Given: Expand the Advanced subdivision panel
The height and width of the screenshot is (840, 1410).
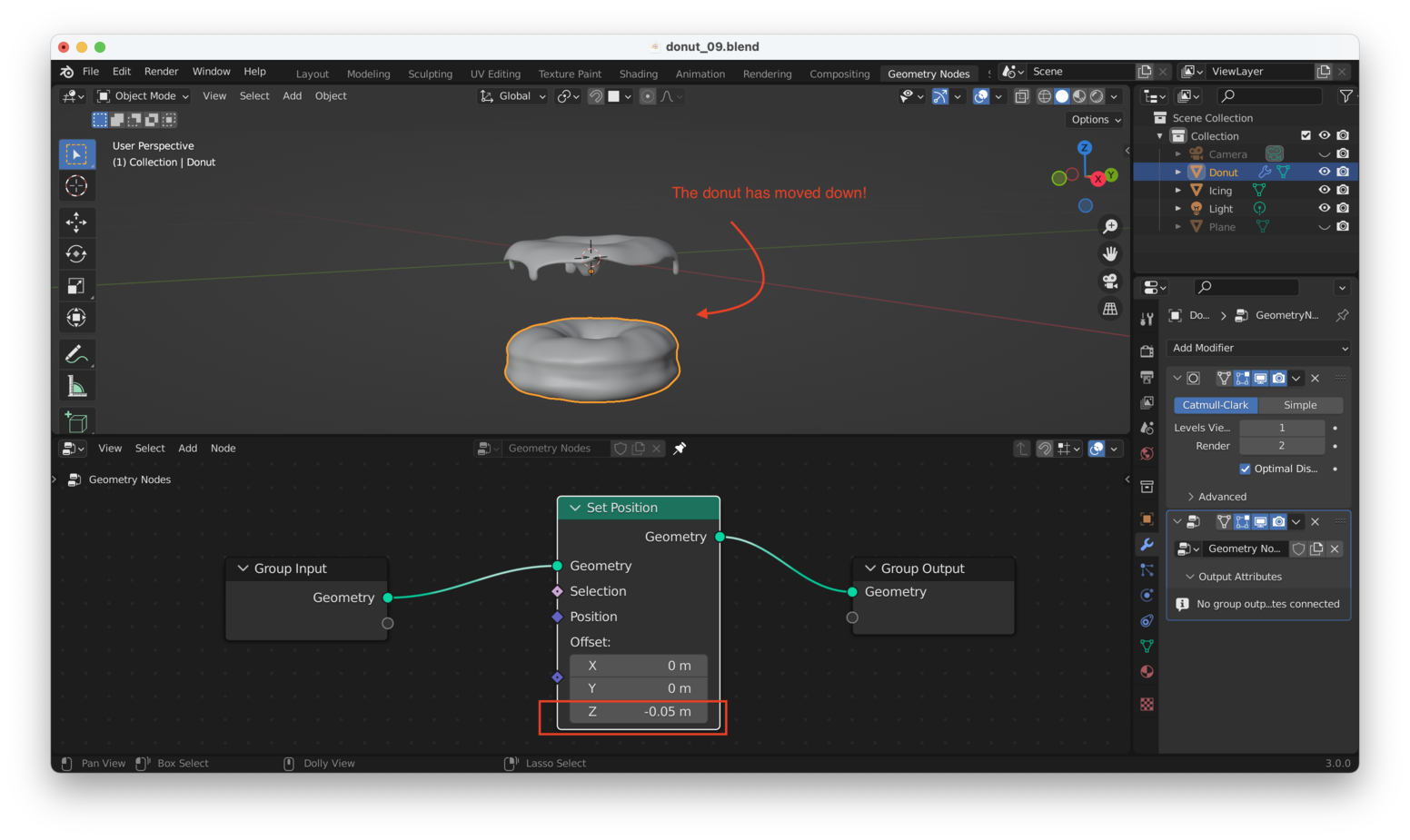Looking at the screenshot, I should [x=1222, y=497].
